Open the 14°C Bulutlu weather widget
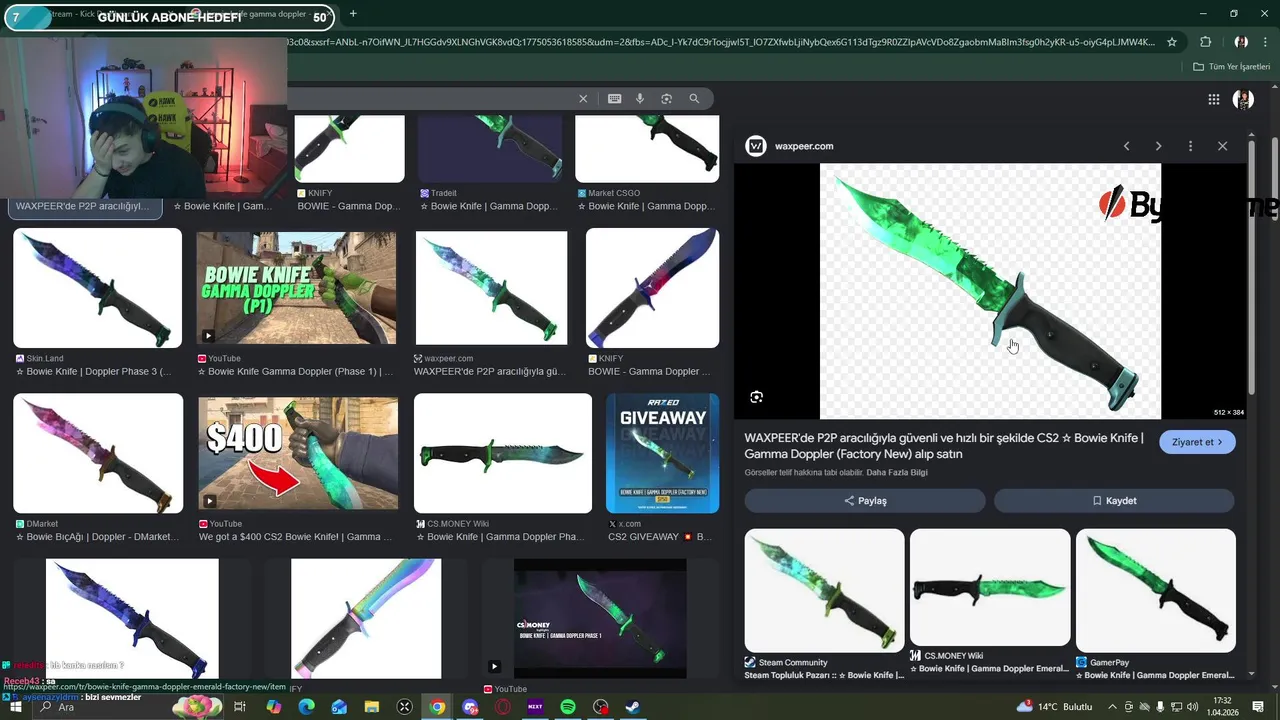The height and width of the screenshot is (720, 1280). coord(1054,707)
